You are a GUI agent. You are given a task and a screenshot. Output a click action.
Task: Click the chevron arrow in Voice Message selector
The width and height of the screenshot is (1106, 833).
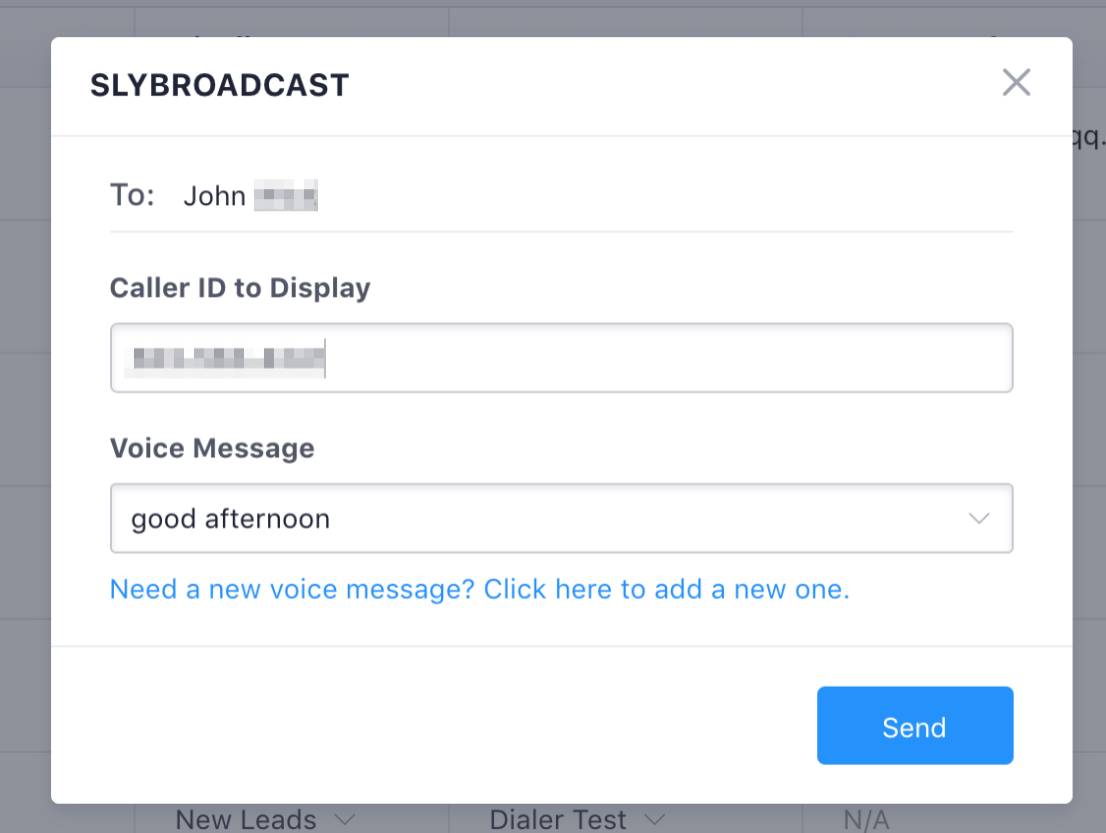tap(978, 519)
